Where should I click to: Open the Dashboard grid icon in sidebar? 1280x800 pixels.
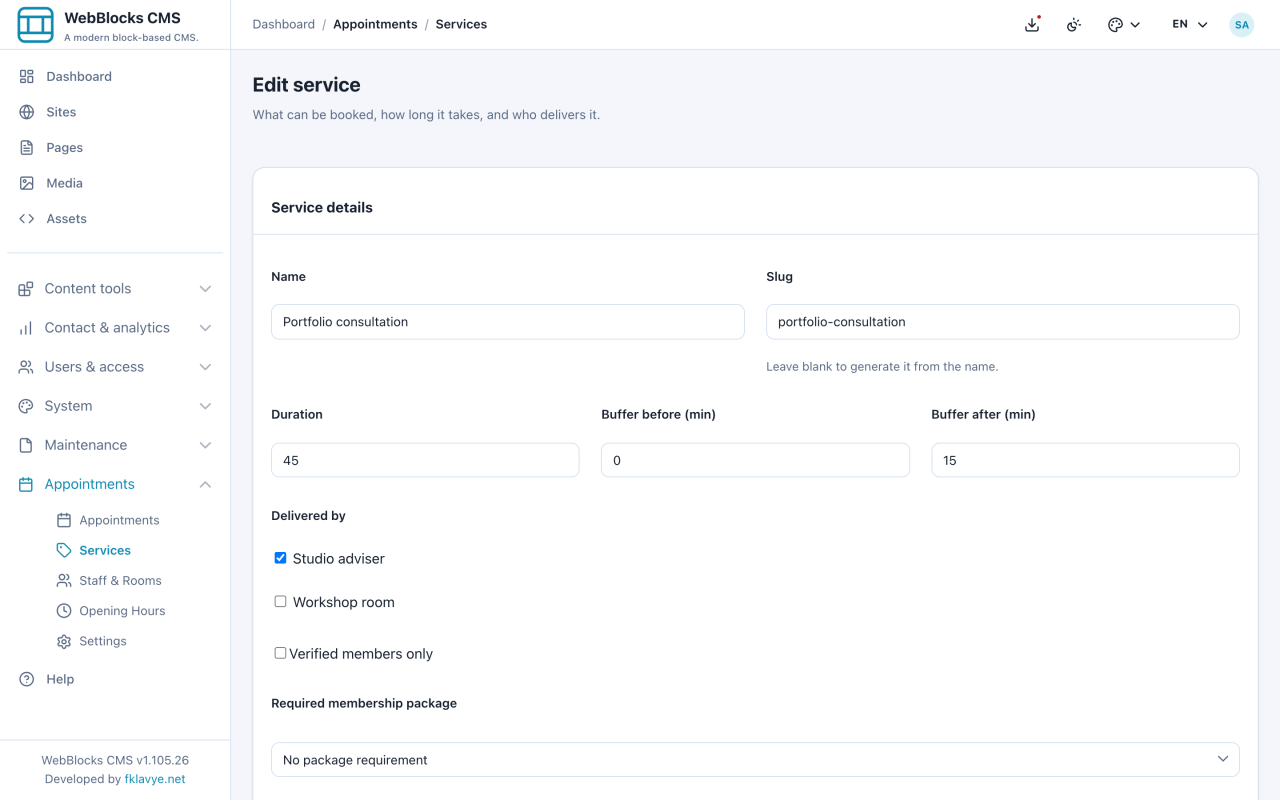[27, 76]
